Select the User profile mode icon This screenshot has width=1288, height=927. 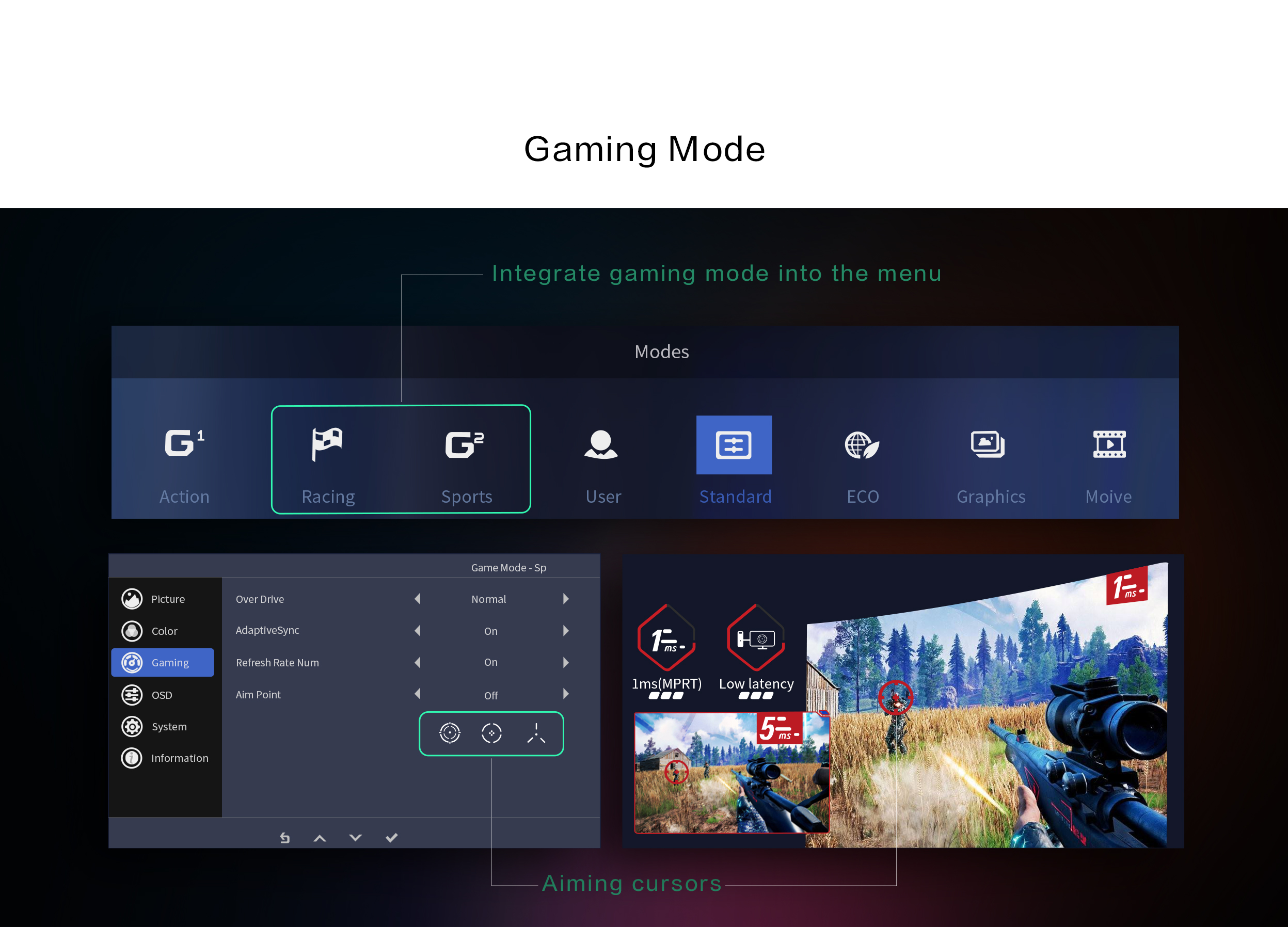[601, 444]
